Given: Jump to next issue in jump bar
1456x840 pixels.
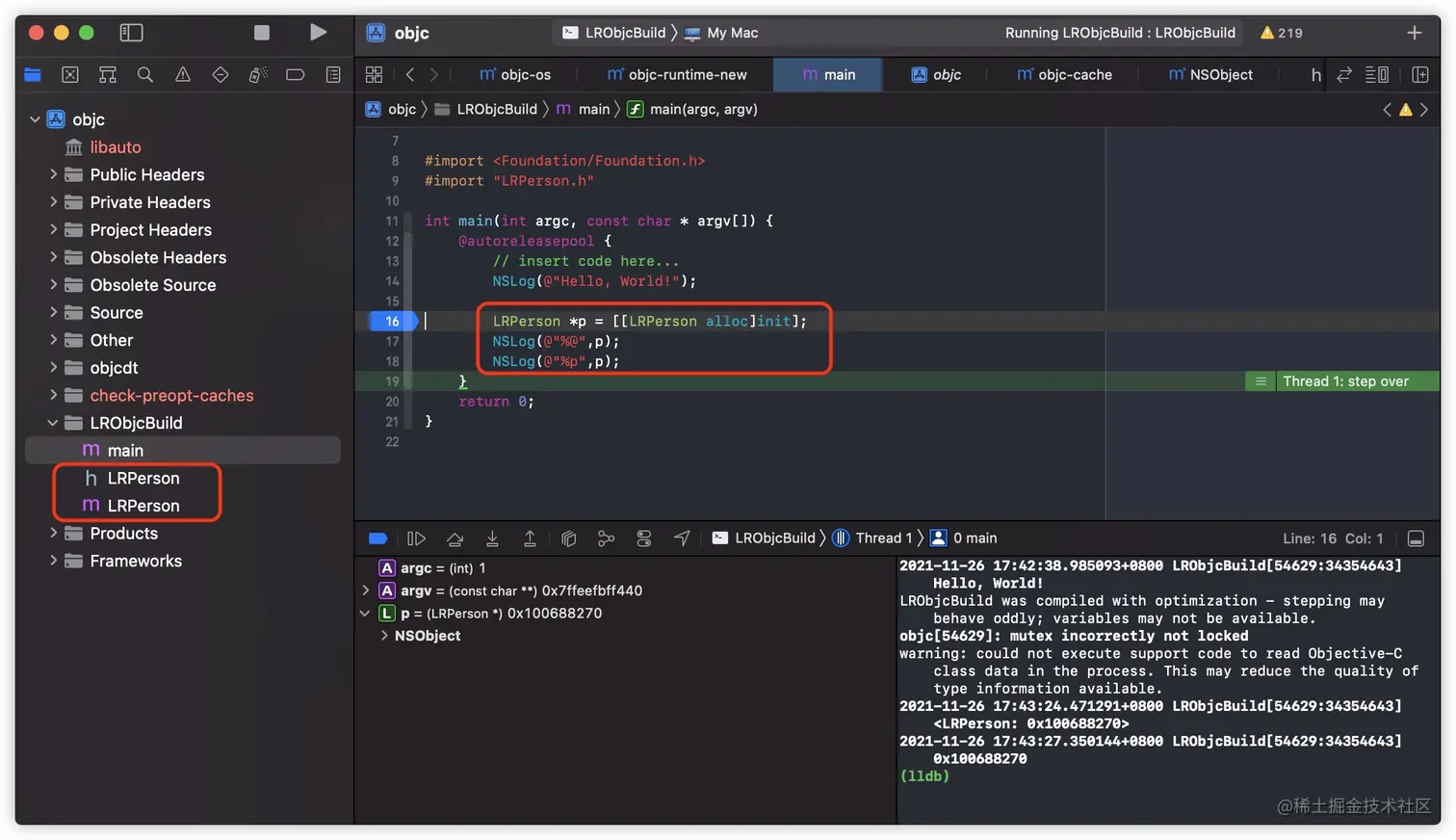Looking at the screenshot, I should point(1424,110).
